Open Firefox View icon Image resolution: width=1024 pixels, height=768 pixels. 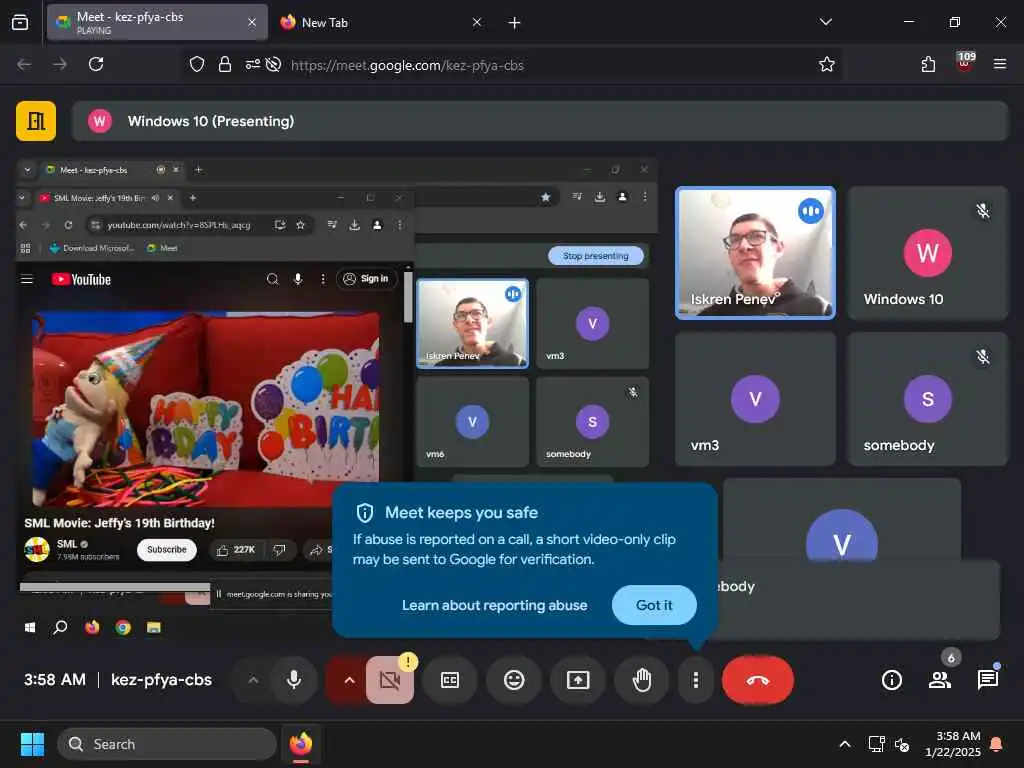20,22
